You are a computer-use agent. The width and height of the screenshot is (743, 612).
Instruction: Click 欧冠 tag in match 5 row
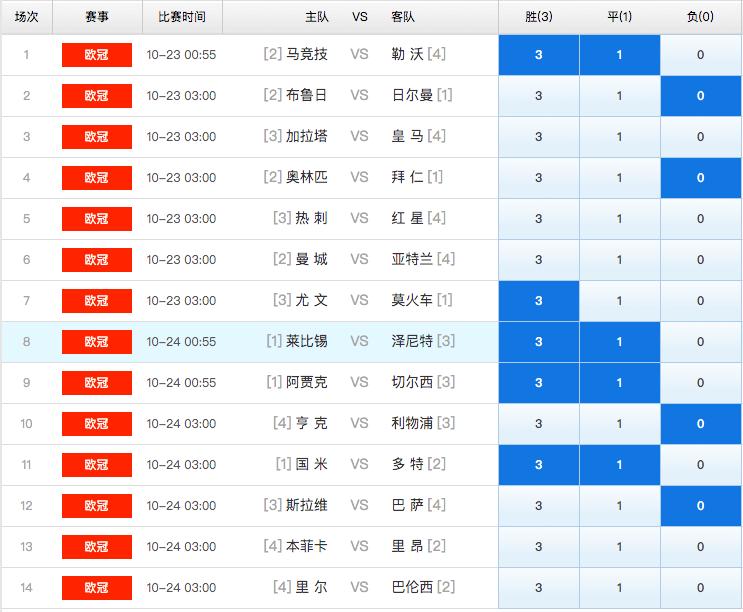pyautogui.click(x=97, y=219)
